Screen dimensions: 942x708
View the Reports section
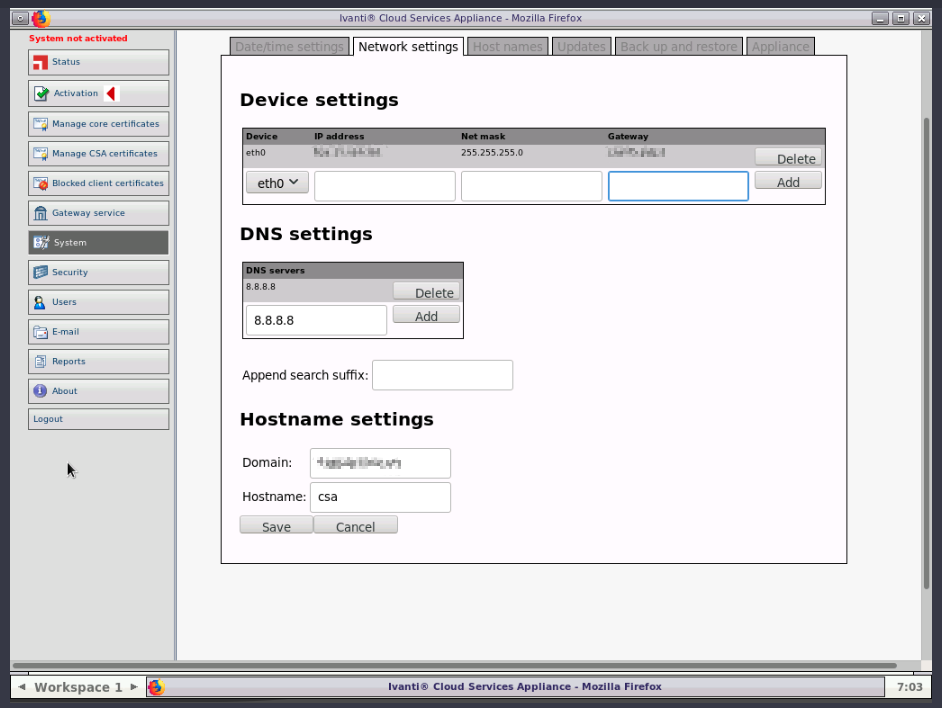pyautogui.click(x=98, y=361)
